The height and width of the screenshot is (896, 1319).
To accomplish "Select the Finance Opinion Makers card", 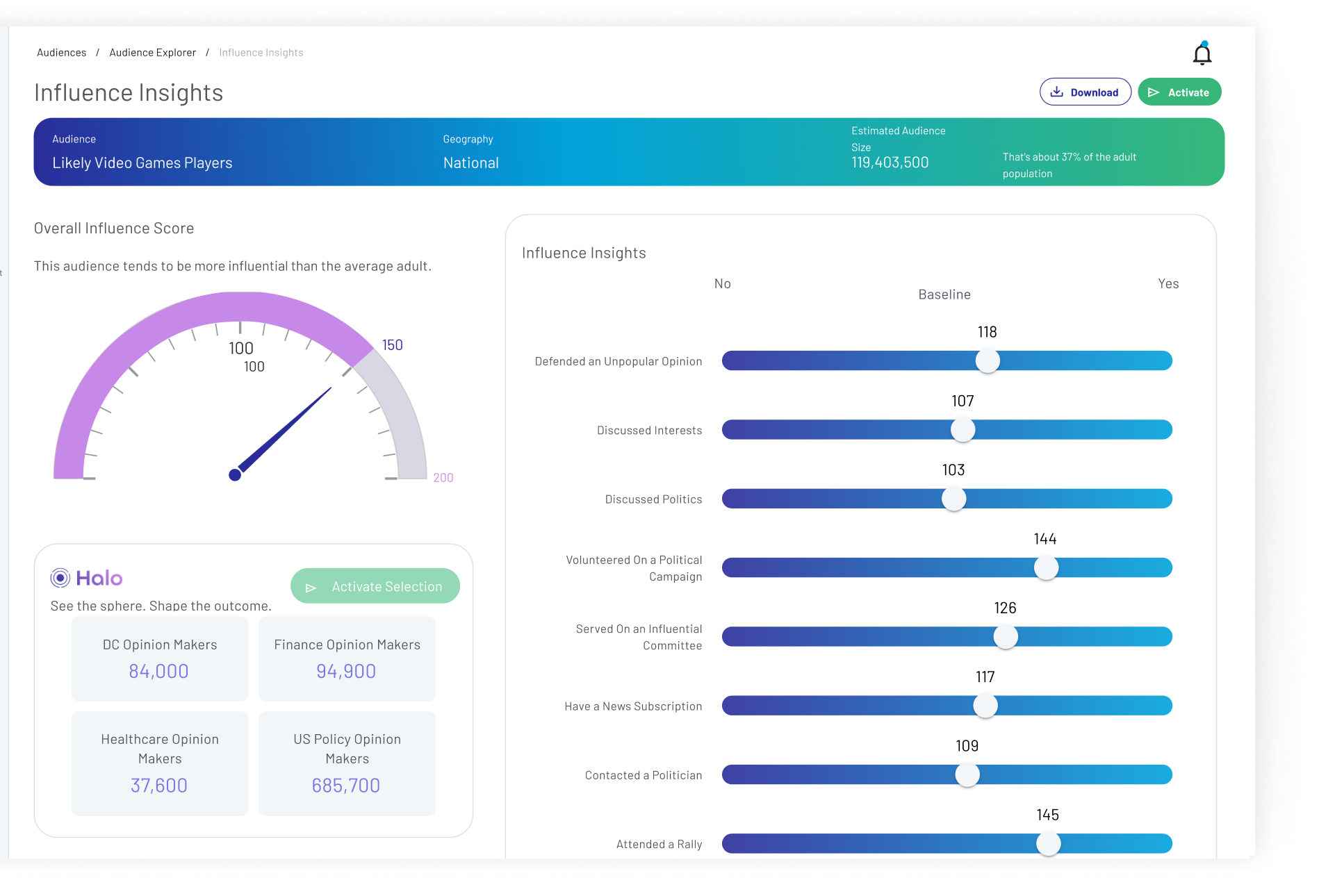I will click(347, 658).
